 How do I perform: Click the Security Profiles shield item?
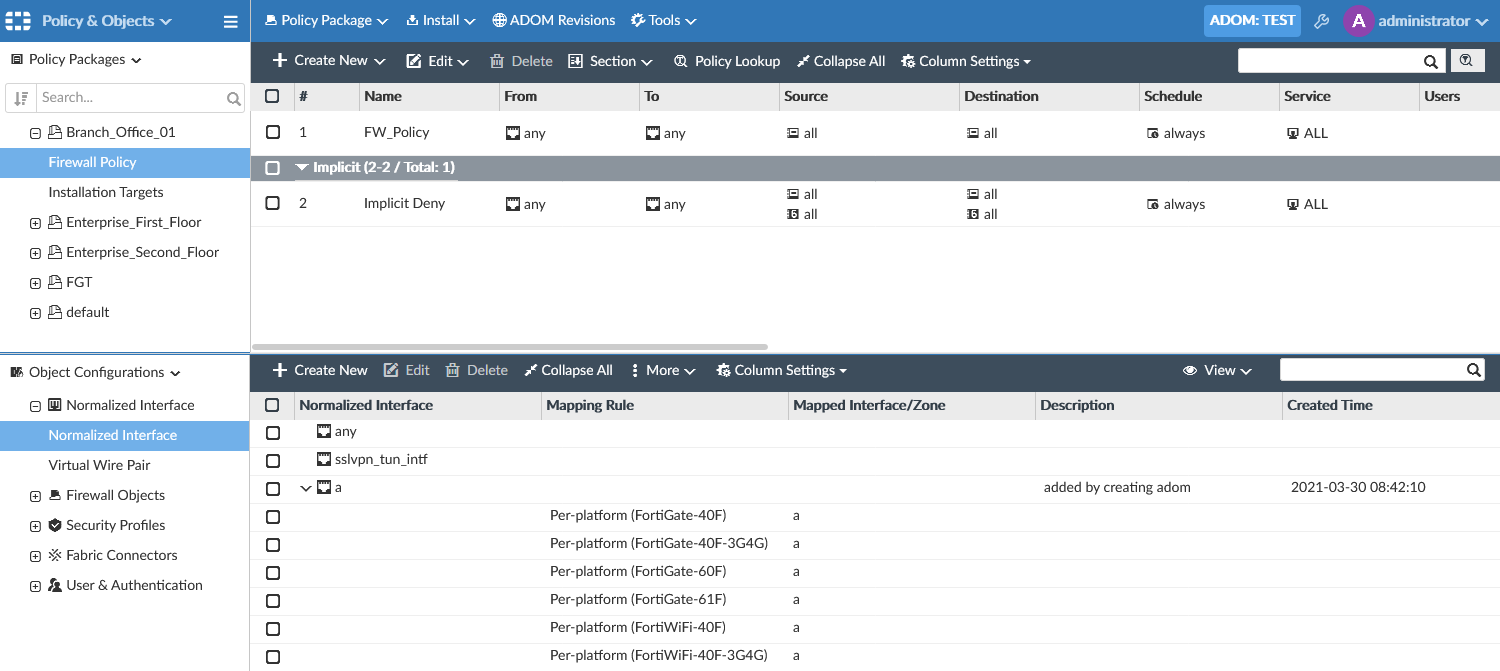point(107,525)
